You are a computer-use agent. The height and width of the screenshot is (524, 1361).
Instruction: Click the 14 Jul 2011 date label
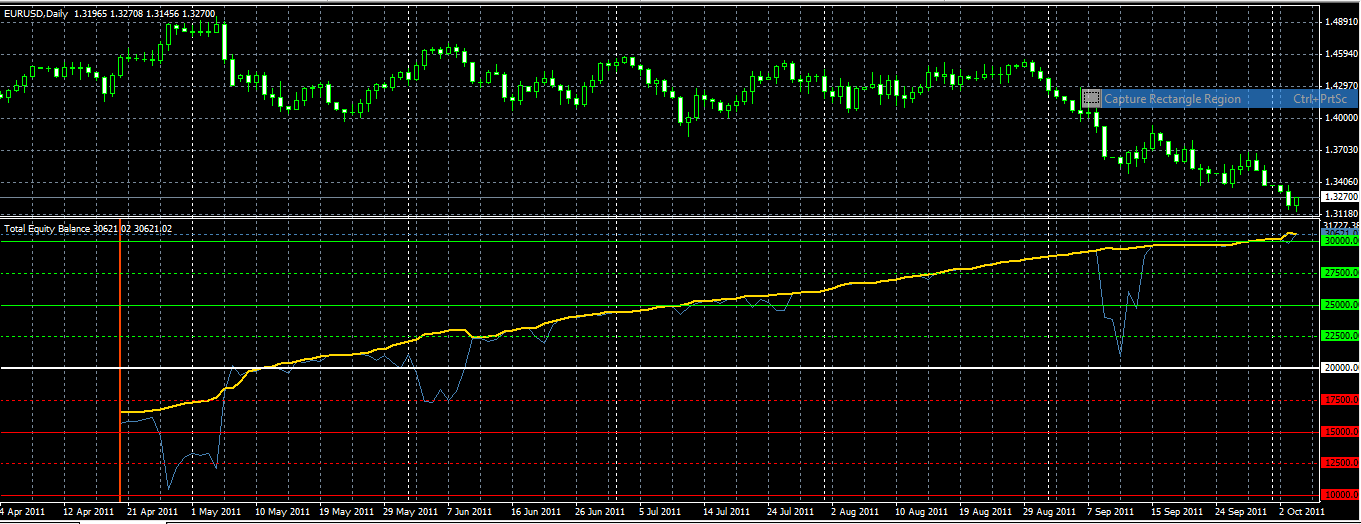726,511
